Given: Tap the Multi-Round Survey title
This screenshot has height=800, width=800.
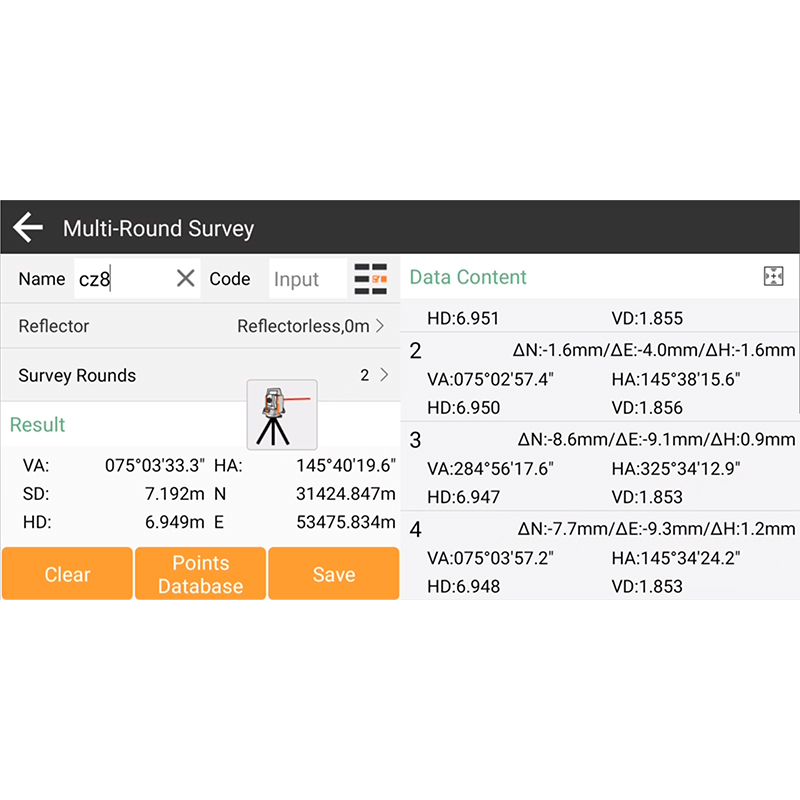Looking at the screenshot, I should click(158, 228).
